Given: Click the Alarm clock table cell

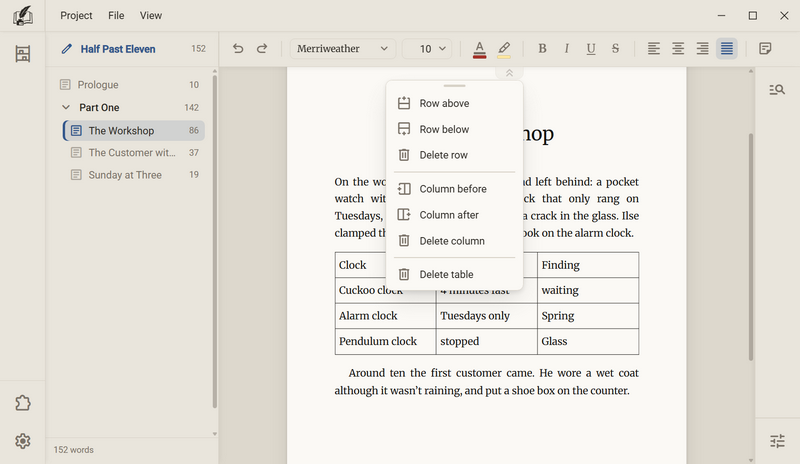Looking at the screenshot, I should [385, 316].
